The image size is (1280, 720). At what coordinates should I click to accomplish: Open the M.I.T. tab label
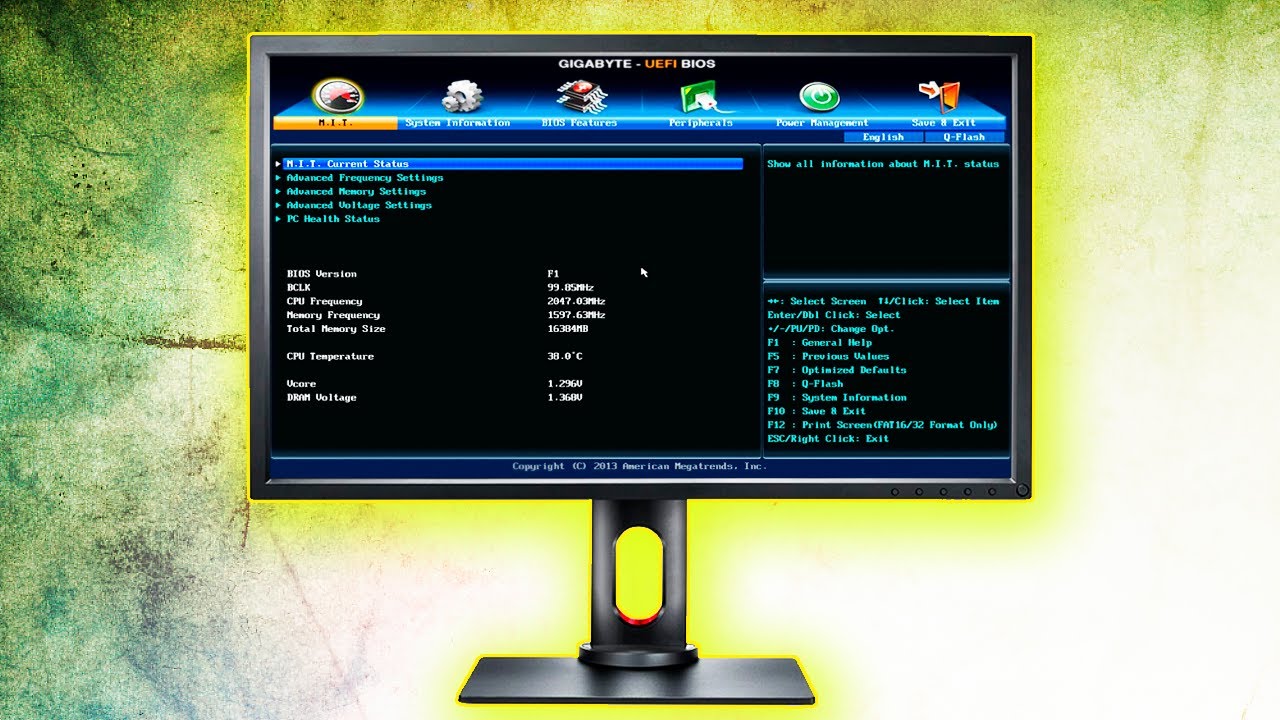coord(335,123)
